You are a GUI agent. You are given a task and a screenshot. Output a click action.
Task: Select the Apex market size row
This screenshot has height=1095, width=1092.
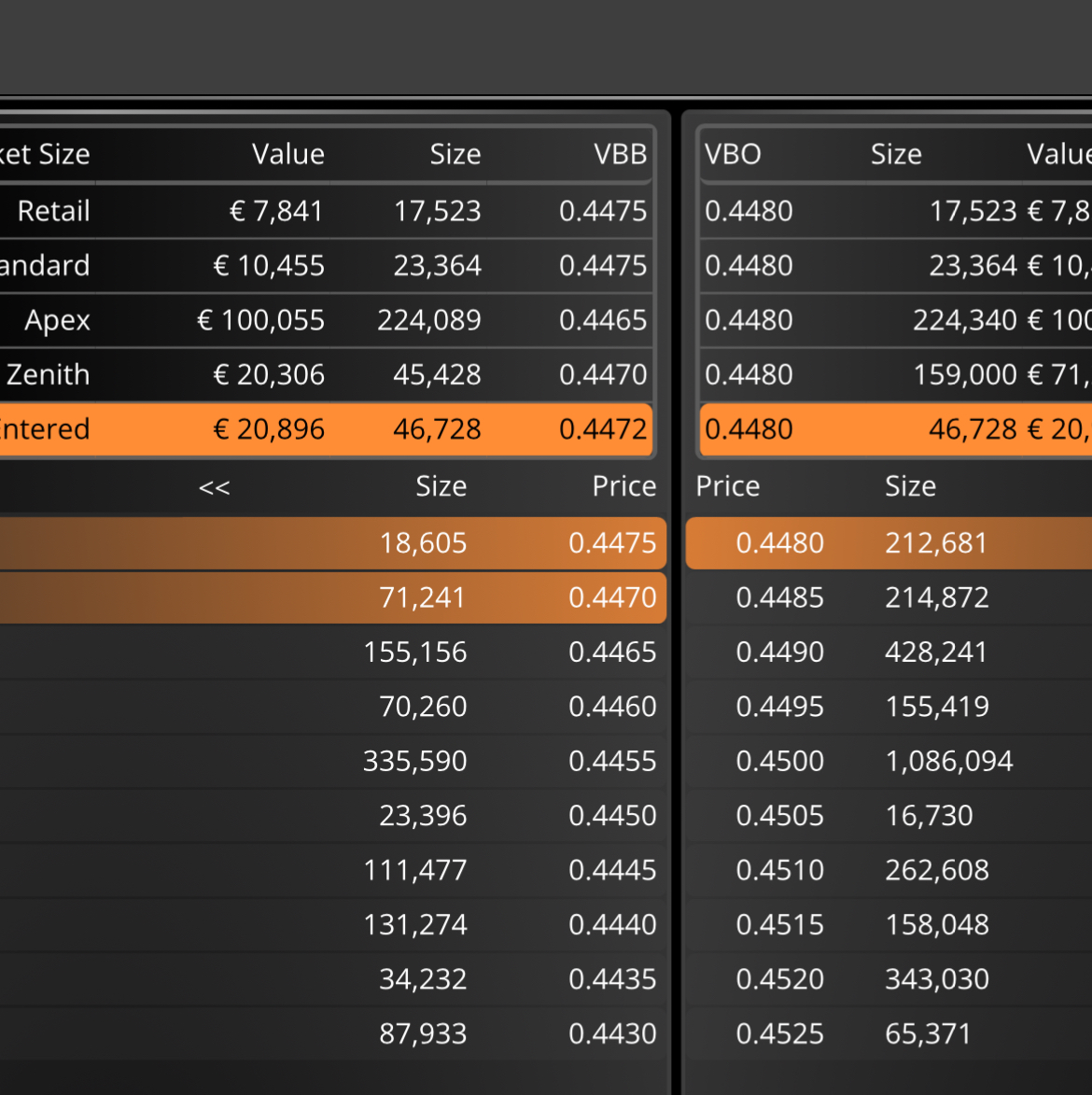[326, 320]
